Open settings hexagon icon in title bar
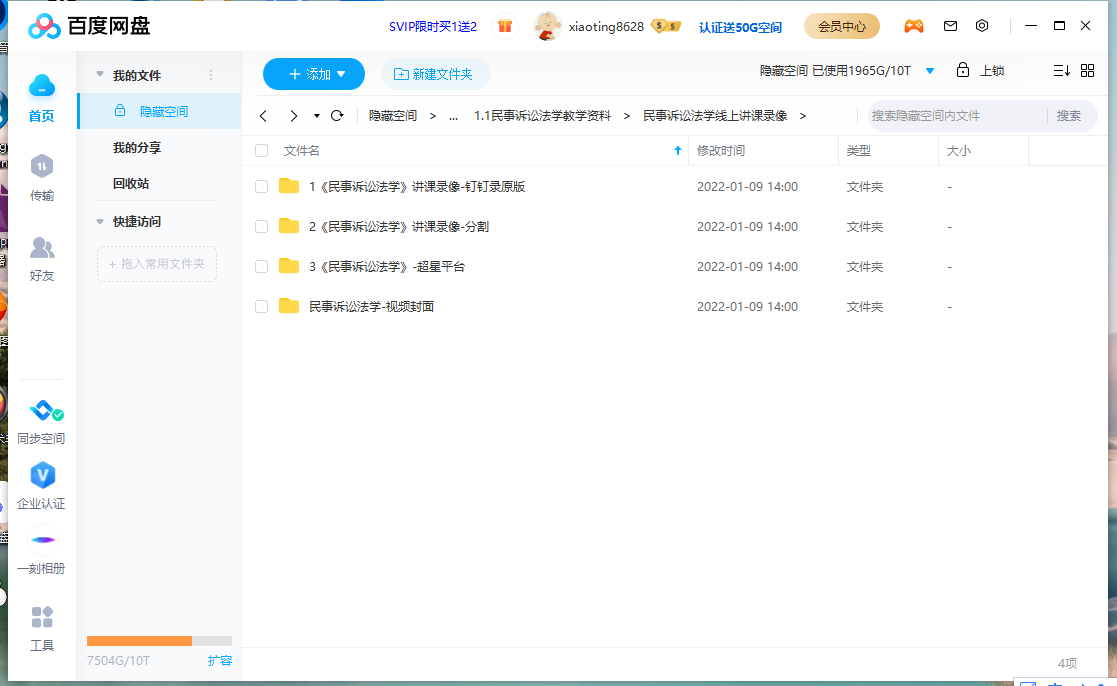The height and width of the screenshot is (686, 1117). [x=982, y=26]
